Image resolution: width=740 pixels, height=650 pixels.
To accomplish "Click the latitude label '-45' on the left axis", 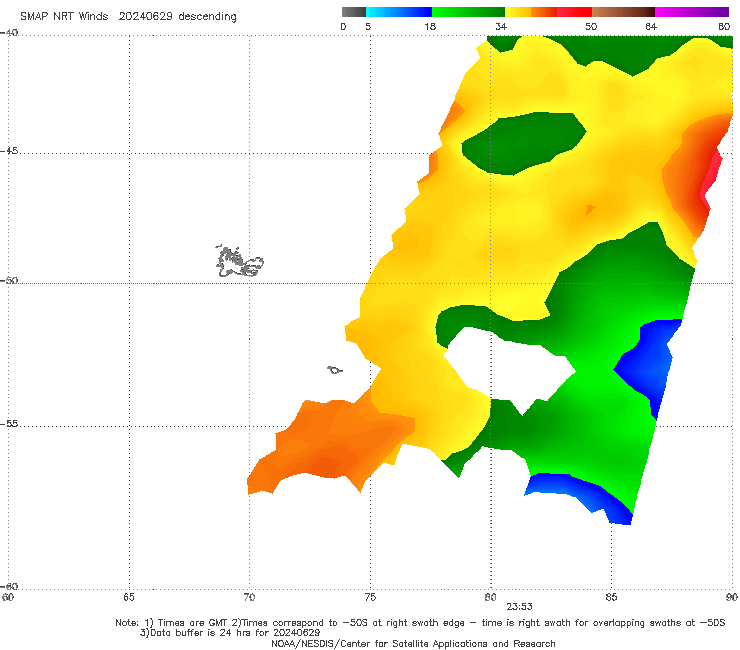I will tap(9, 151).
